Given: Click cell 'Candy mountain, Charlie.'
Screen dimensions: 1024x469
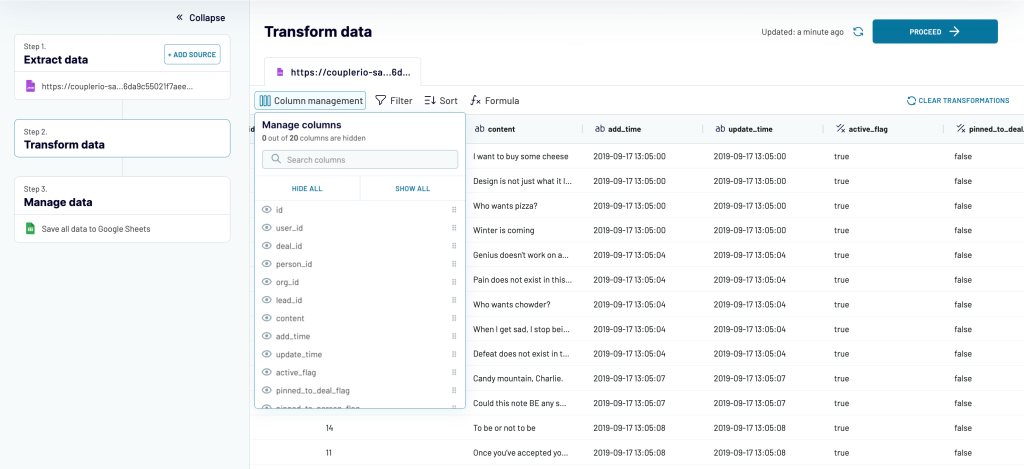Looking at the screenshot, I should pos(518,379).
